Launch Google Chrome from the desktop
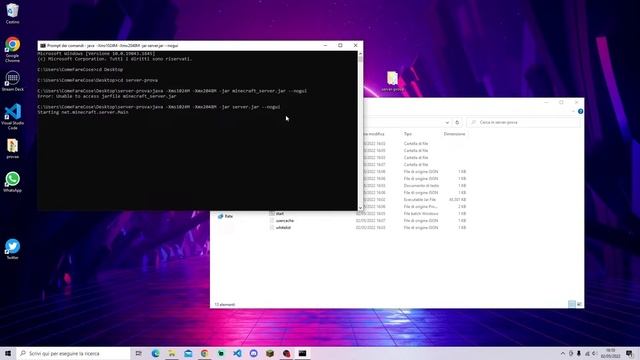This screenshot has width=640, height=360. pos(12,49)
